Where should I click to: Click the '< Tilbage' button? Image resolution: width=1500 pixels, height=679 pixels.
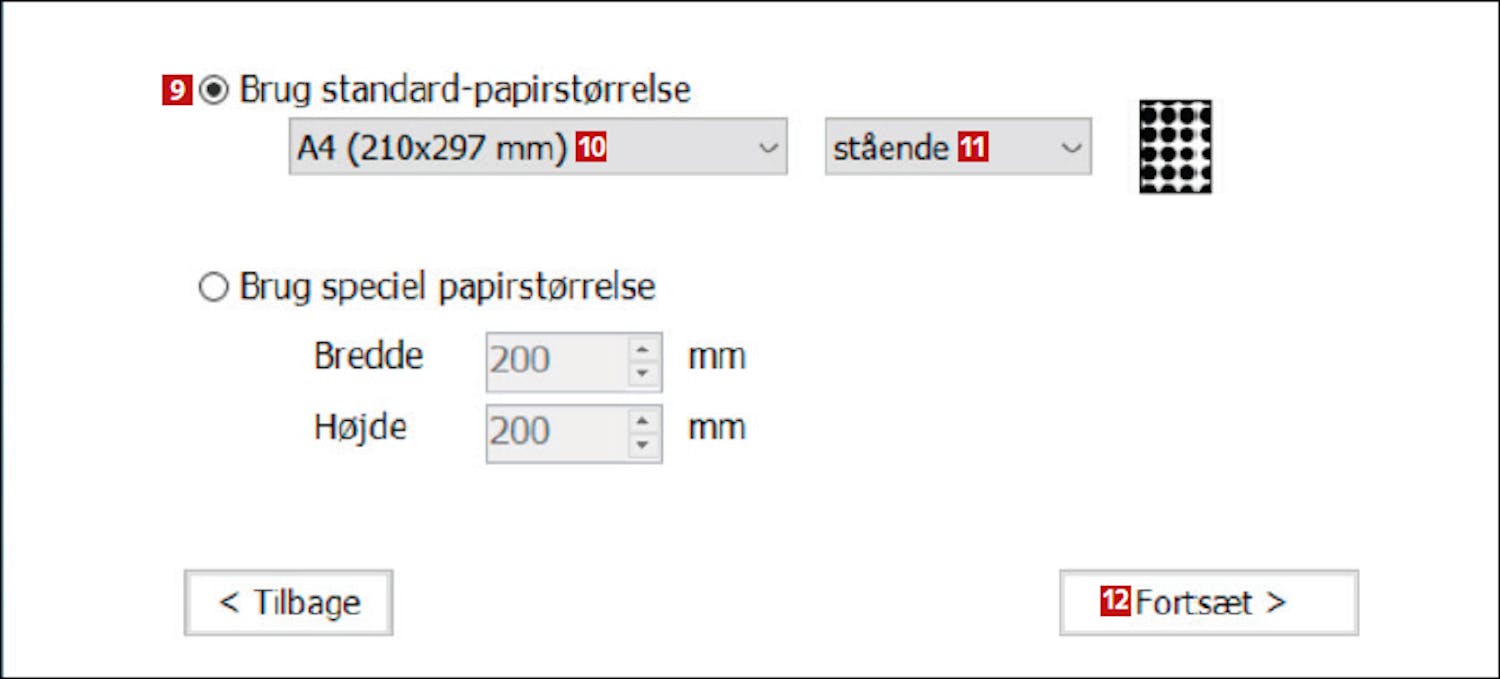(x=288, y=602)
